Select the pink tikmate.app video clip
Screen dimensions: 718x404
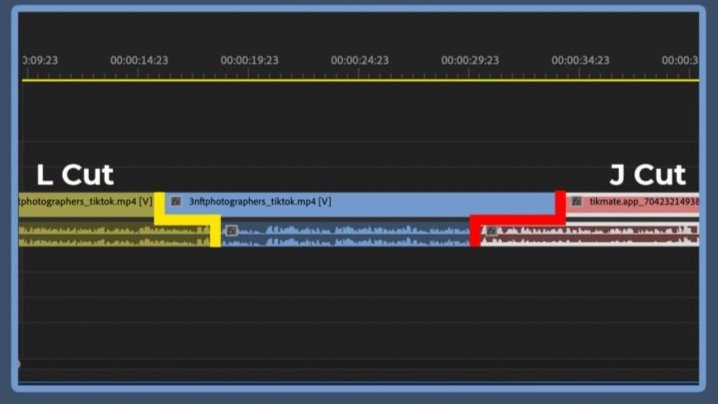(632, 202)
